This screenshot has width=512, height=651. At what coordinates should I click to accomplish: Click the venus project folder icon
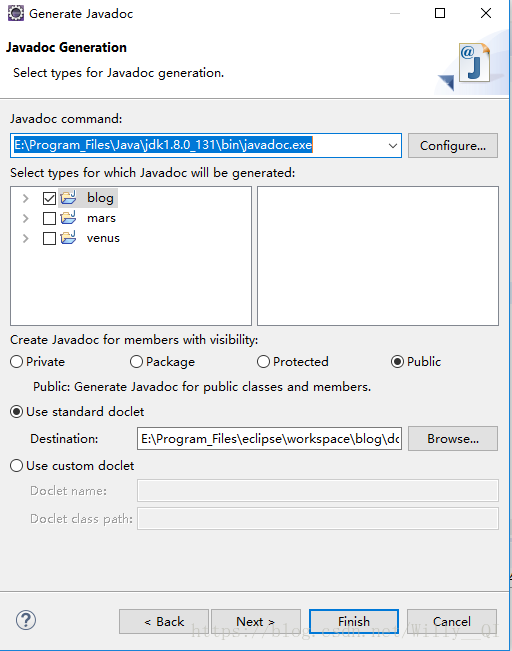click(x=69, y=237)
